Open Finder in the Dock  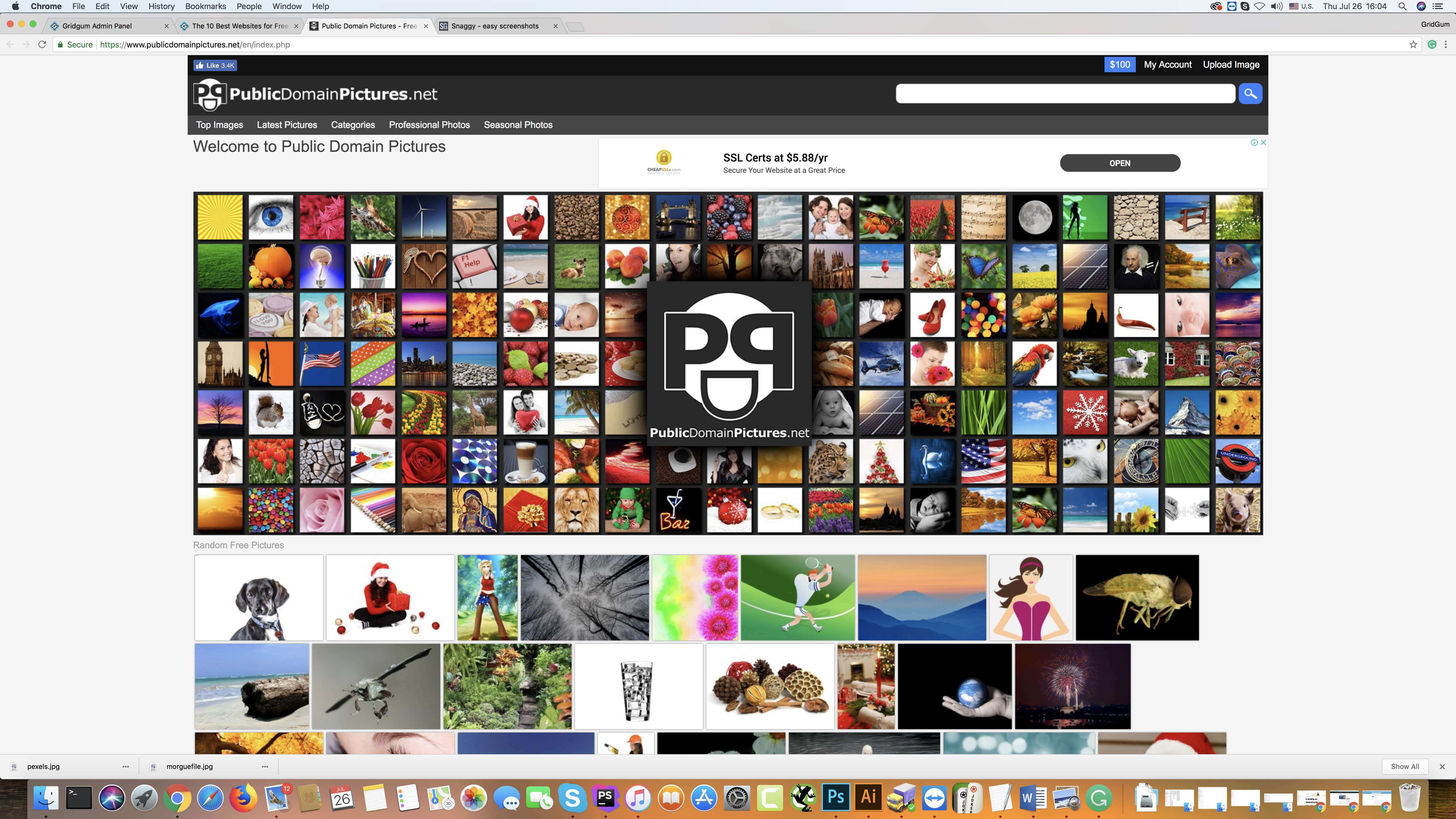(46, 798)
